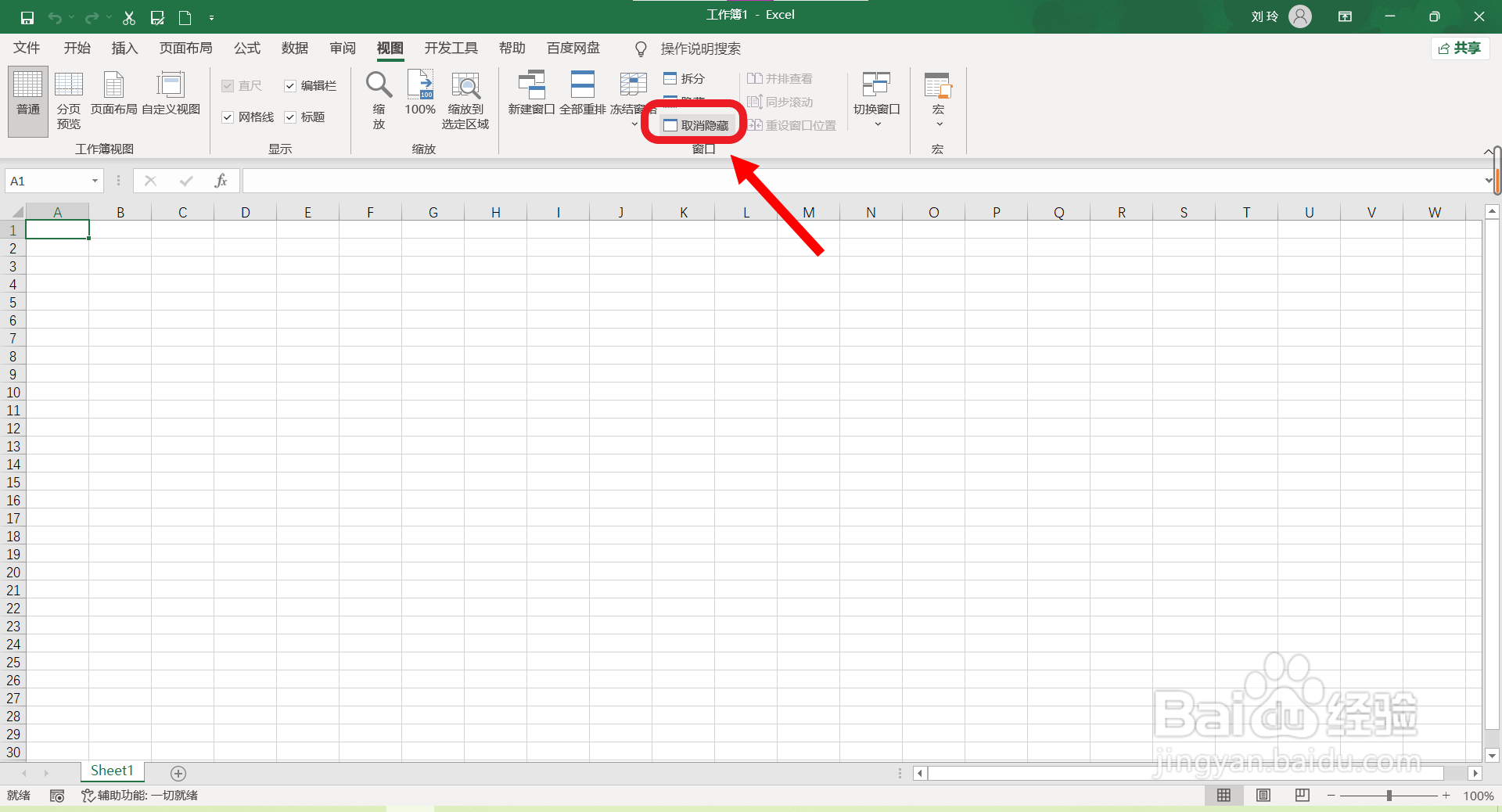Switch to the 帮助 (Help) tab

(512, 49)
